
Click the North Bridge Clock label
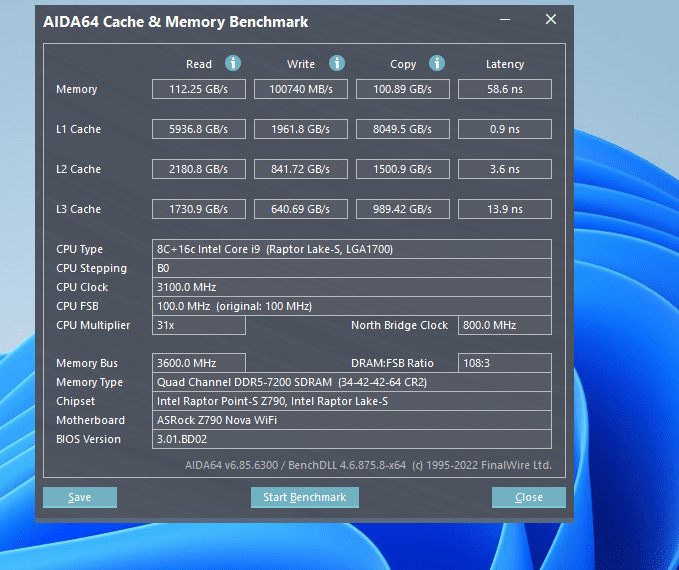point(399,325)
